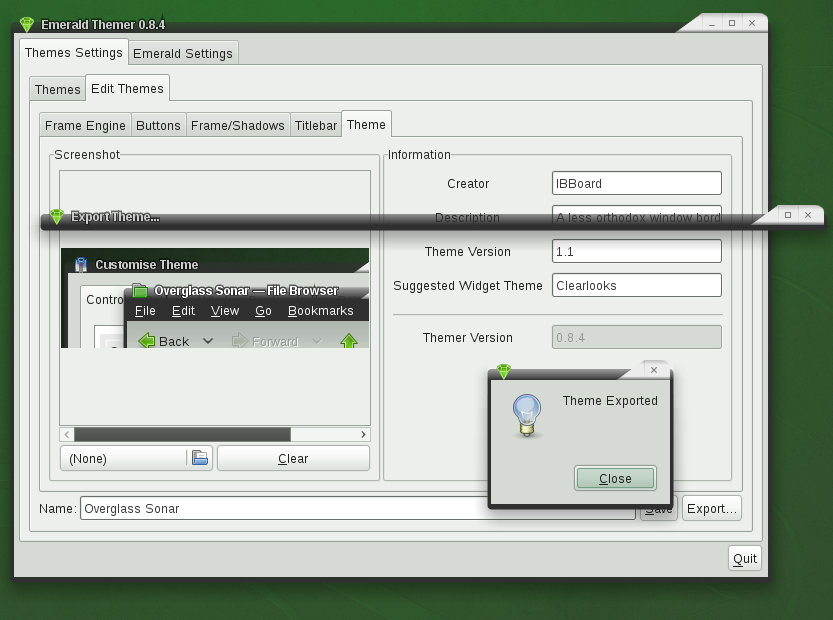
Task: Click the Information group heading
Action: pos(419,155)
